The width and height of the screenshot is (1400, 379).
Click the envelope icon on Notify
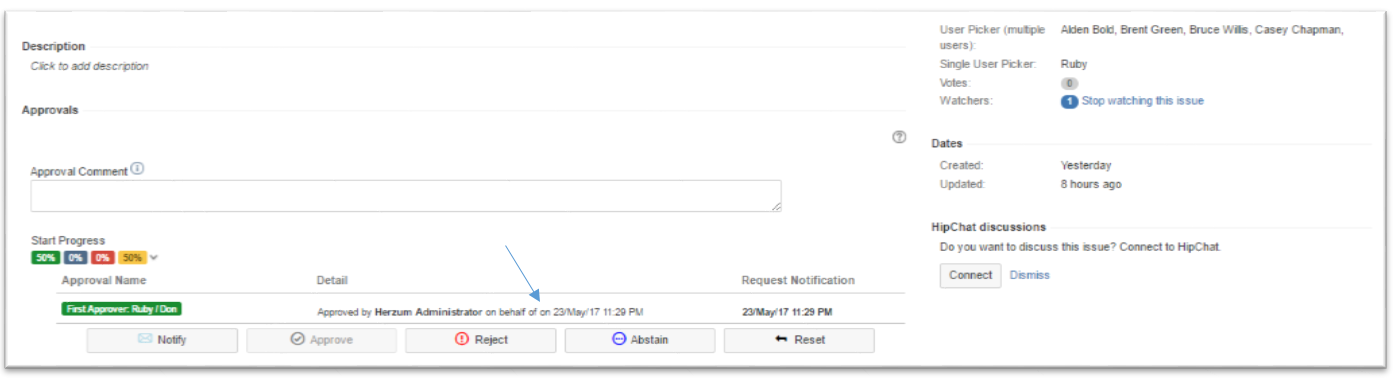145,340
